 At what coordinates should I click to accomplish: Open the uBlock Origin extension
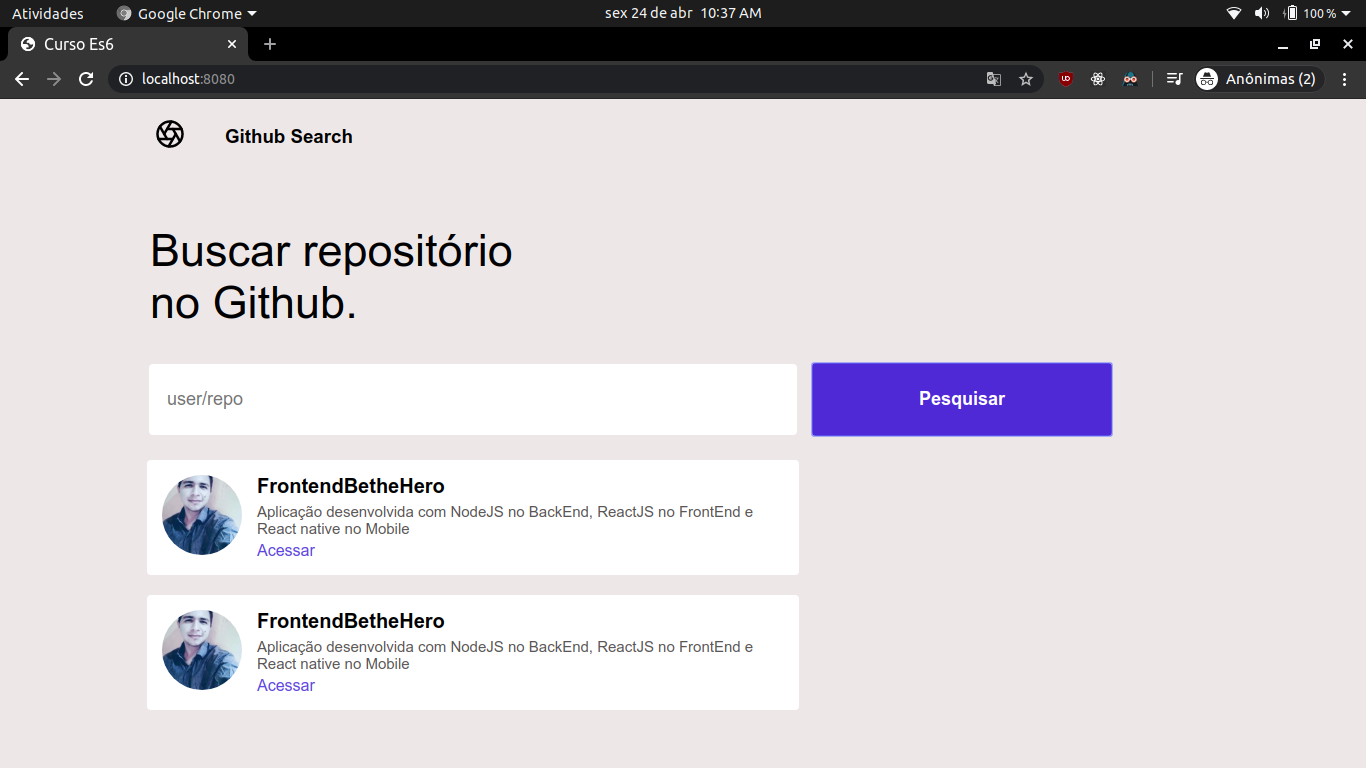point(1065,78)
